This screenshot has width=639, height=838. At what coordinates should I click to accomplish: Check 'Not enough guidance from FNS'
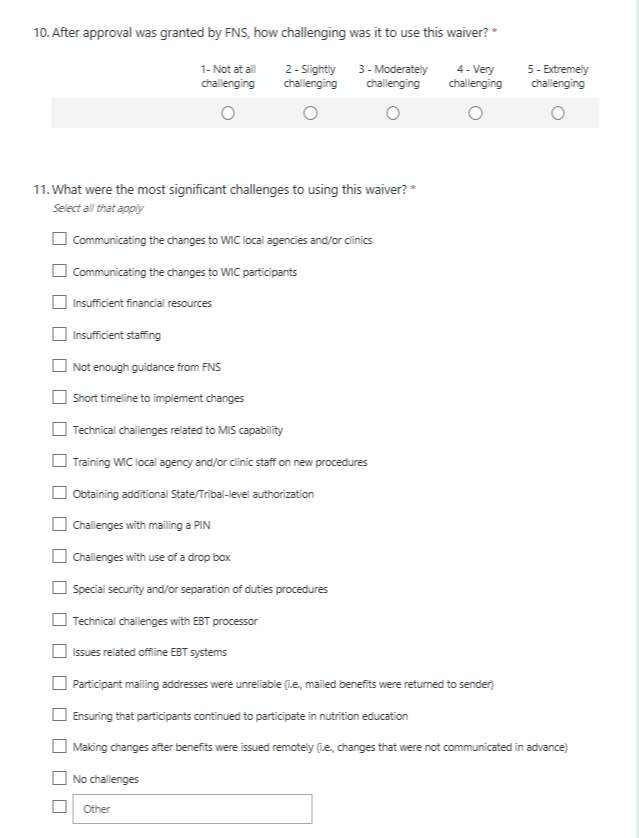pyautogui.click(x=60, y=367)
